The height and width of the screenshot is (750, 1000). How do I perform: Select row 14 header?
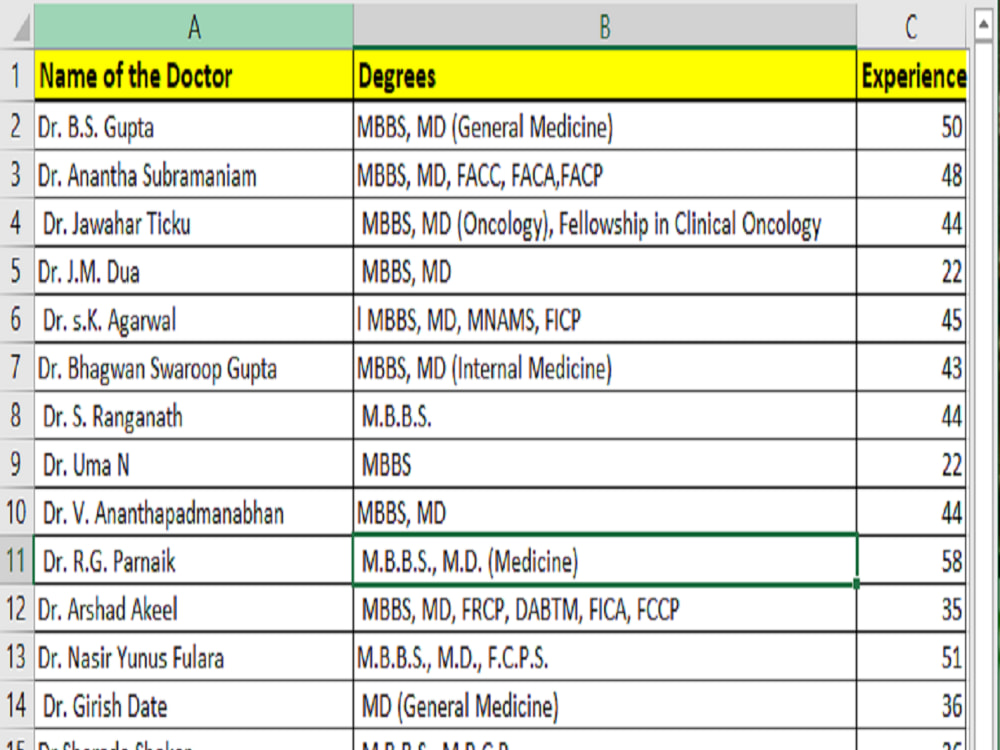17,705
